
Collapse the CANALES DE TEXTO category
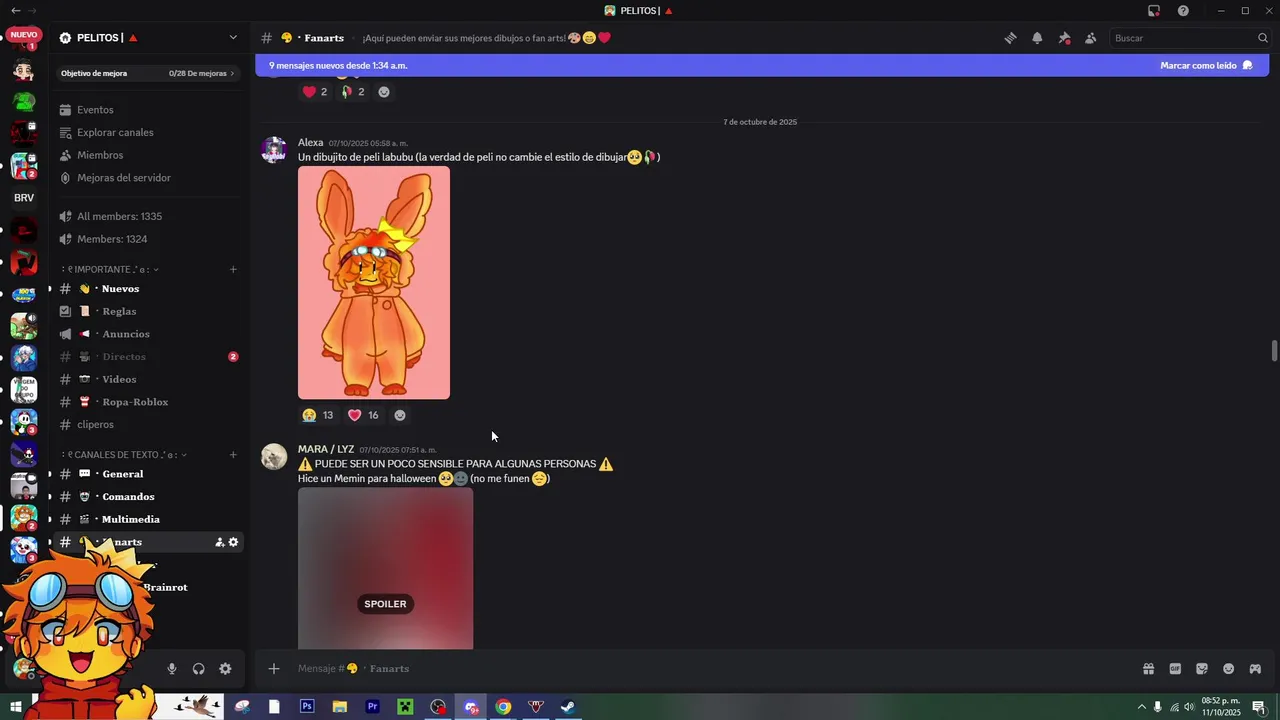click(123, 455)
